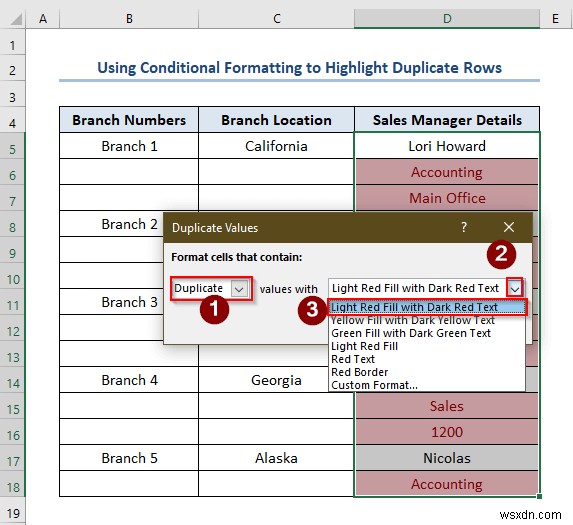The image size is (573, 525).
Task: Select the Branch 5 cell
Action: point(129,458)
